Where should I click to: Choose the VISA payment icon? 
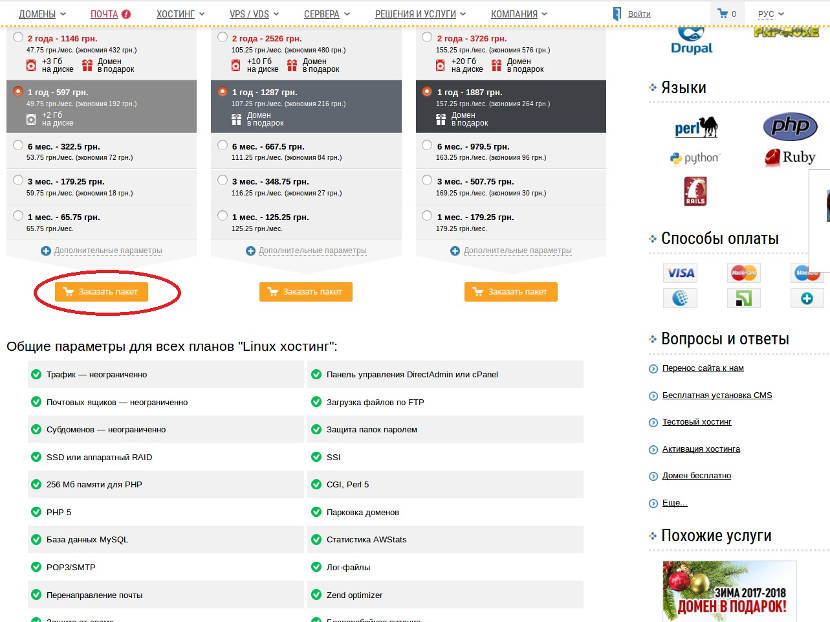click(x=680, y=273)
